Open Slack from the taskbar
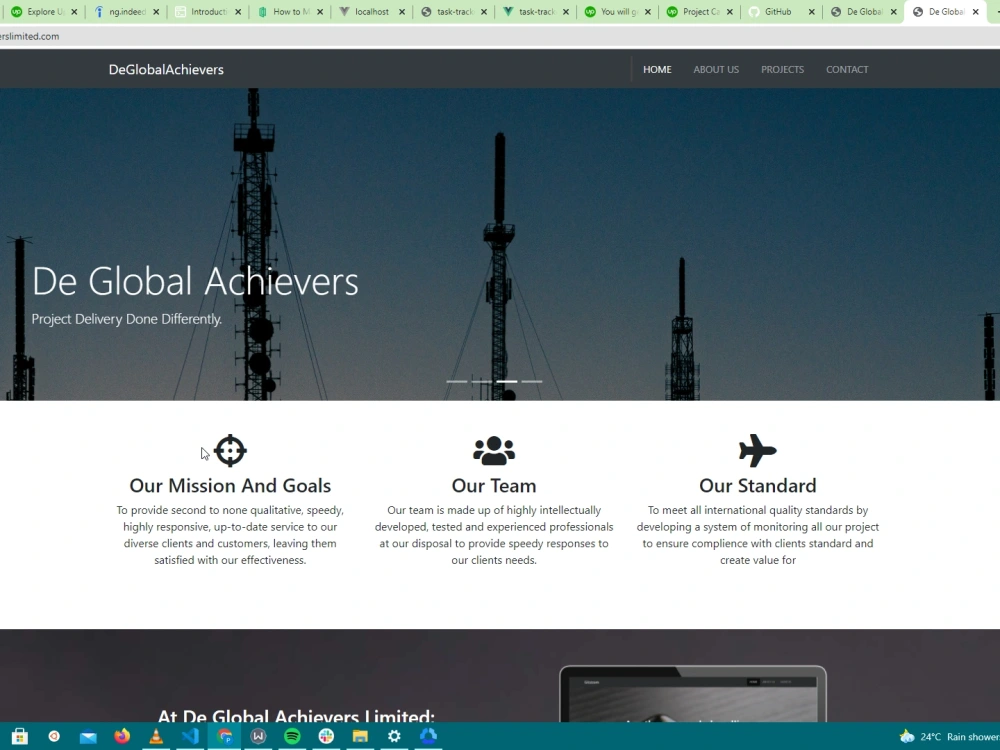The image size is (1000, 750). pyautogui.click(x=326, y=736)
